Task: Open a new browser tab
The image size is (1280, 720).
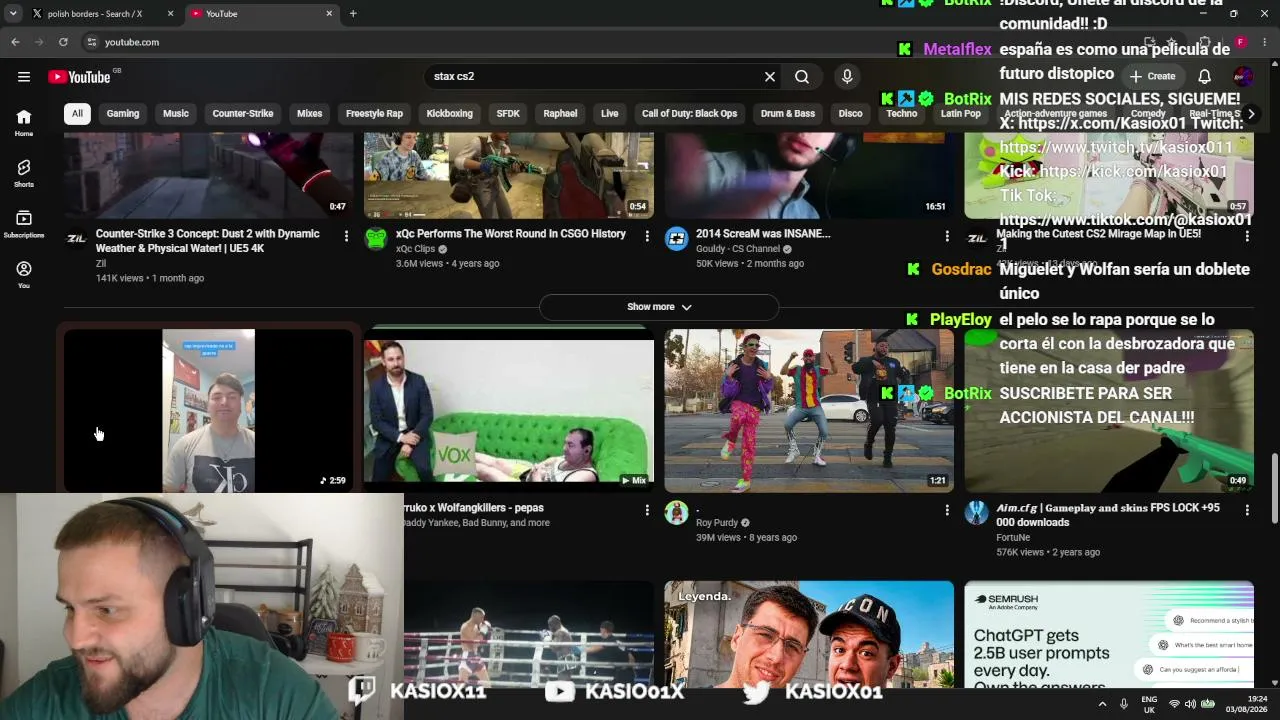Action: pos(353,14)
